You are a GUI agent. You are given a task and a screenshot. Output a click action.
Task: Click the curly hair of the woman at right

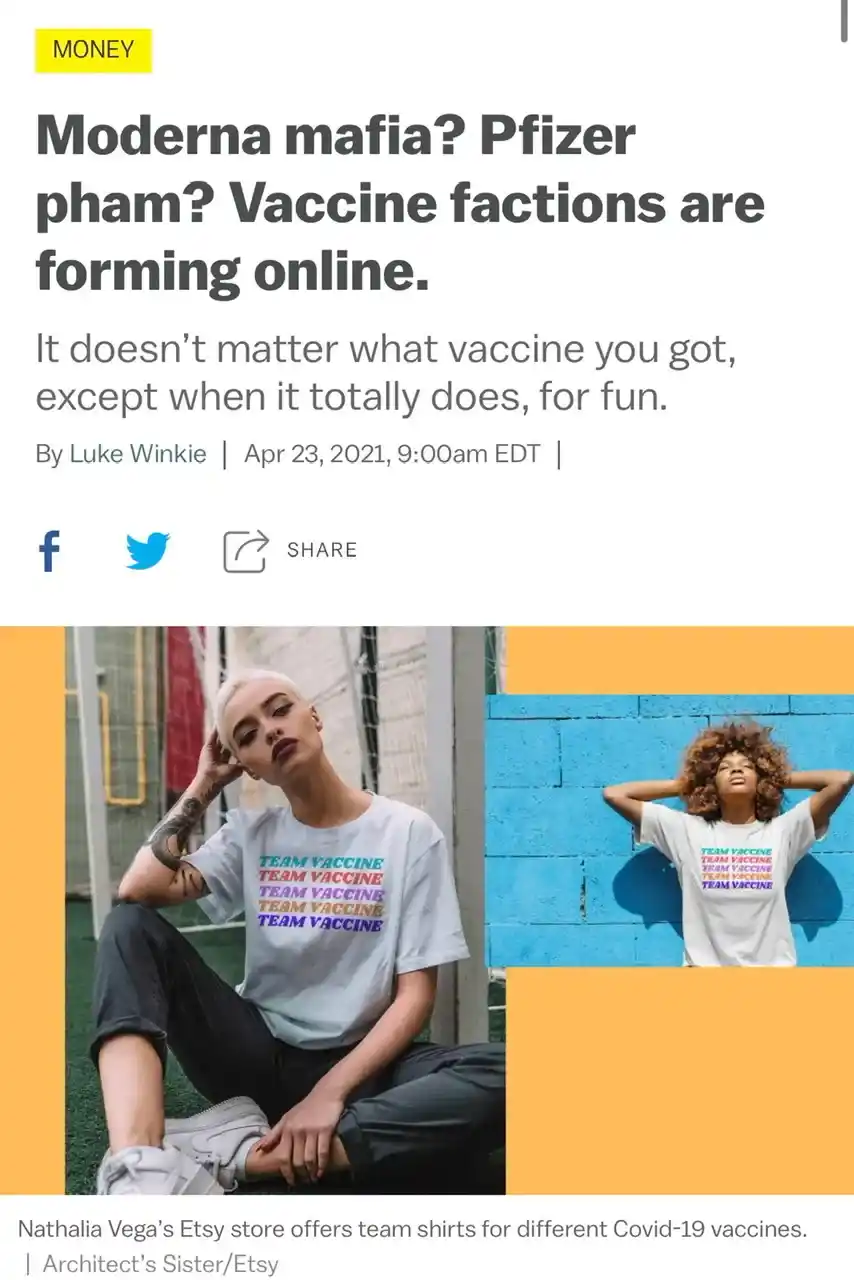(x=735, y=760)
